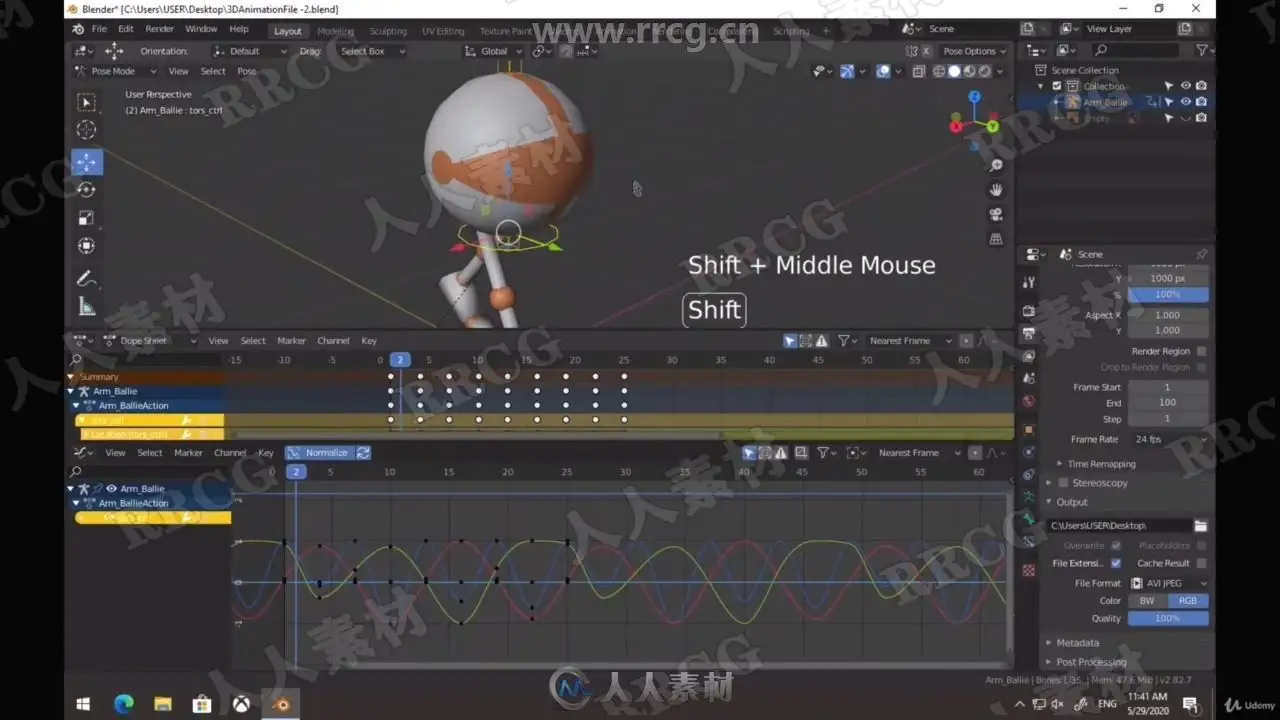Toggle the Render Region checkbox
Viewport: 1280px width, 720px height.
tap(1201, 351)
